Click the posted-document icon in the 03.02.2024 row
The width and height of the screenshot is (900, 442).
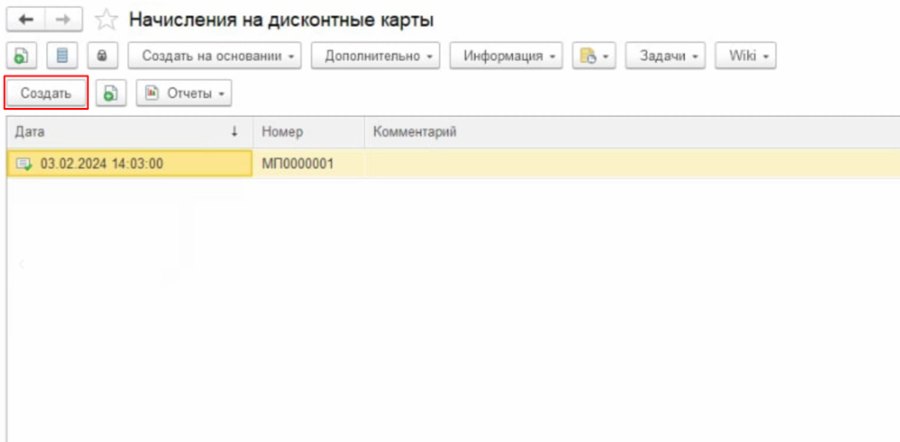pos(24,164)
